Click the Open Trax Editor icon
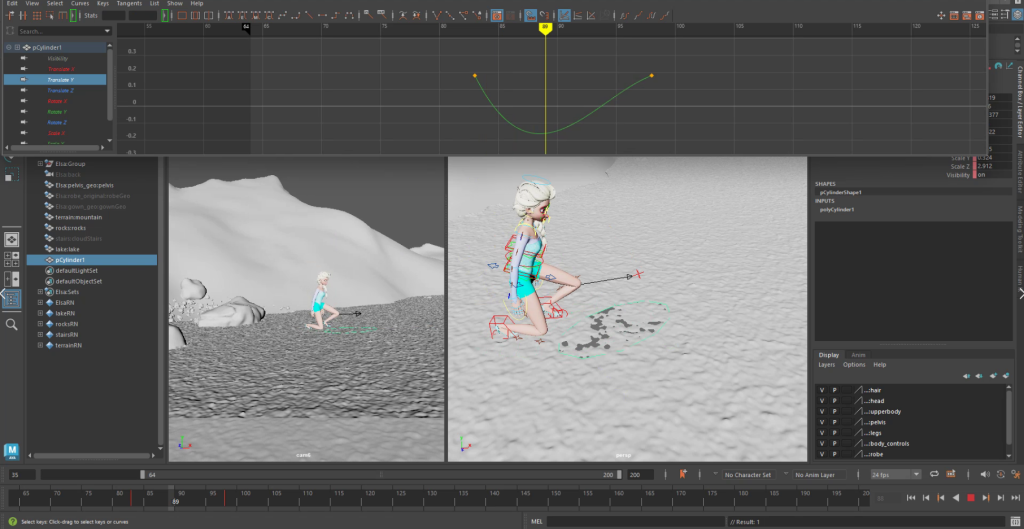 967,16
